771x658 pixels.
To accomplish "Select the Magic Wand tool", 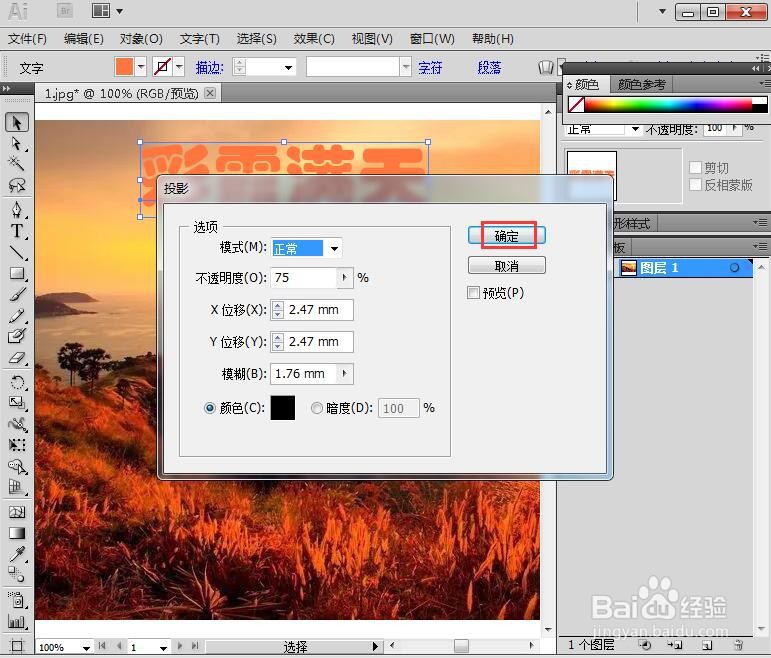I will tap(17, 163).
